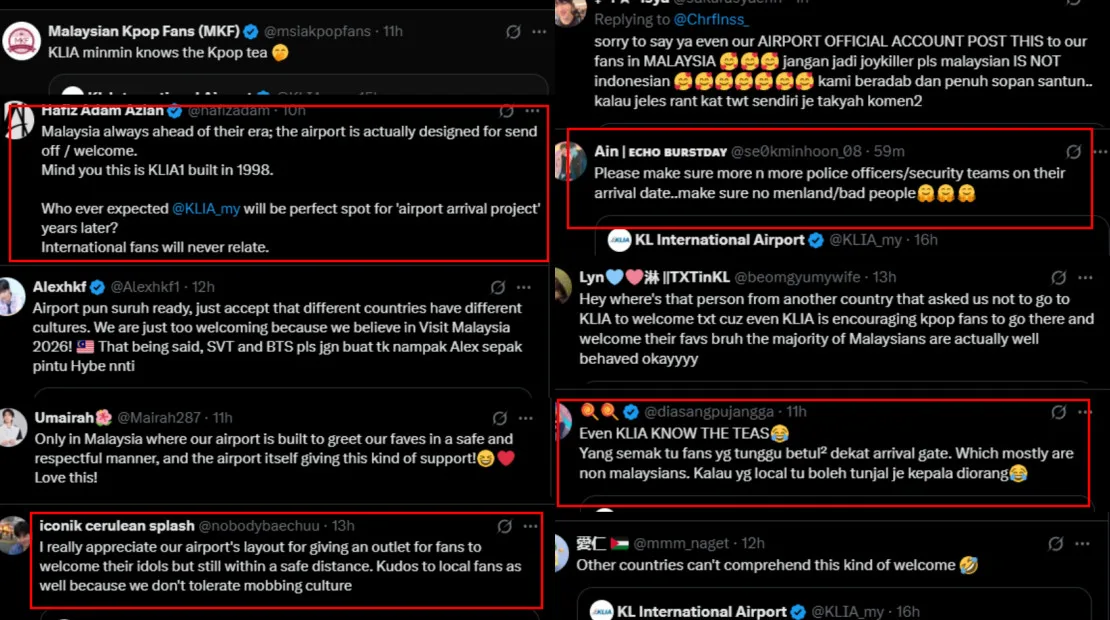This screenshot has width=1110, height=620.
Task: Open the more menu on Alexhkf's tweet
Action: [525, 287]
